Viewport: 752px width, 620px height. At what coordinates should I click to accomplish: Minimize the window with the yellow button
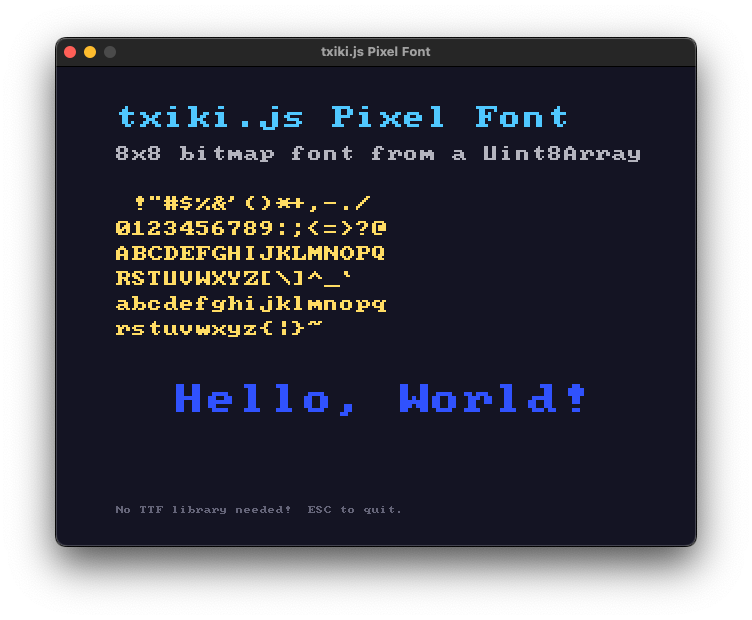tap(90, 52)
